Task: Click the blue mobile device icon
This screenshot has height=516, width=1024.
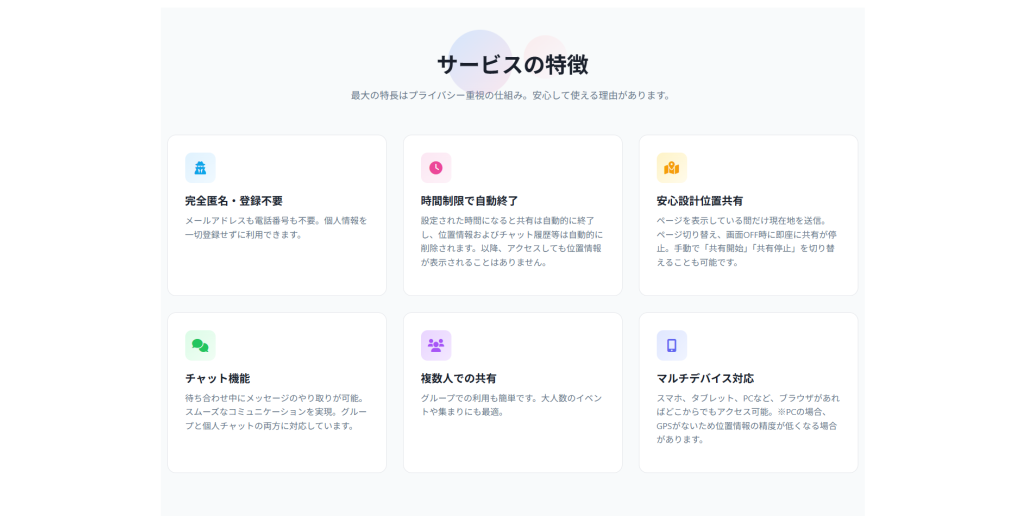Action: (x=672, y=345)
